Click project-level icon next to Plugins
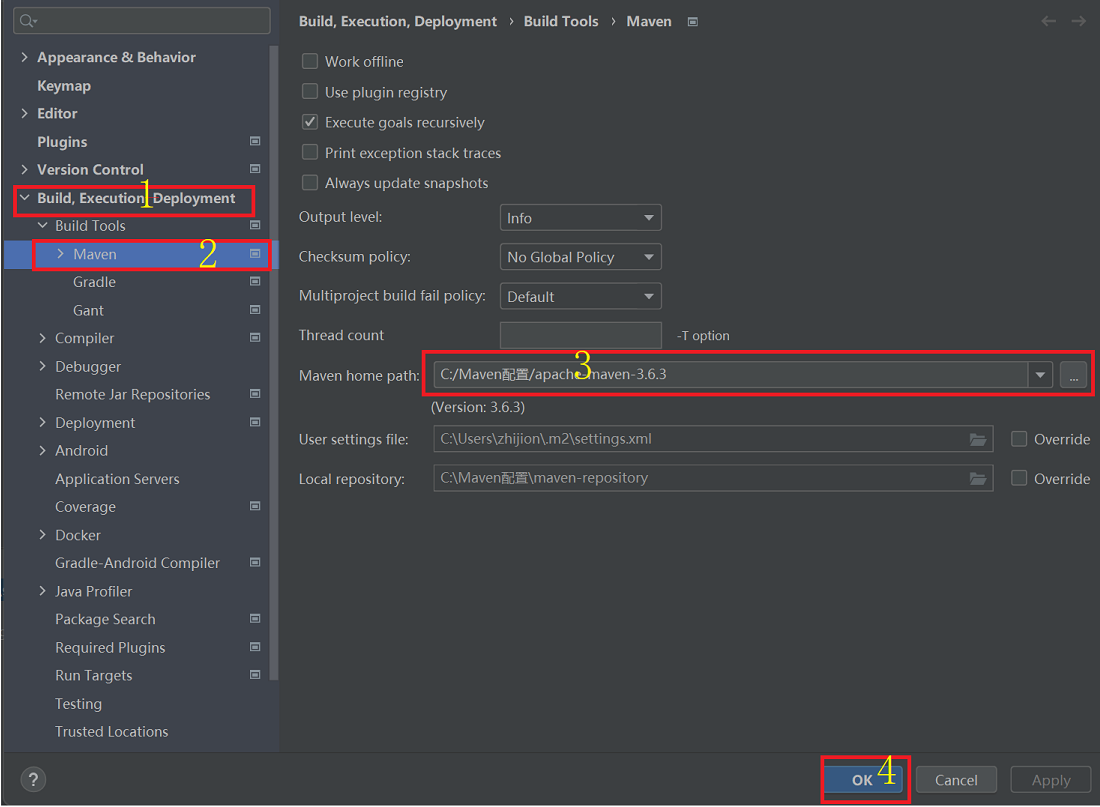Viewport: 1100px width, 807px height. tap(255, 141)
